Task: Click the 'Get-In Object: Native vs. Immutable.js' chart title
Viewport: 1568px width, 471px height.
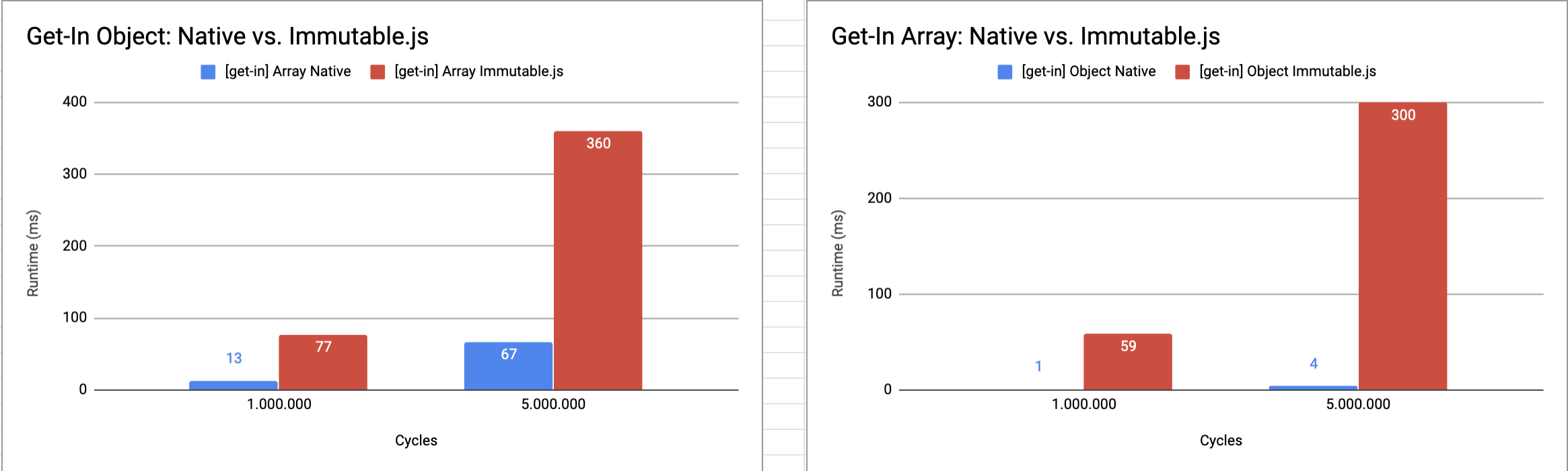Action: tap(227, 36)
